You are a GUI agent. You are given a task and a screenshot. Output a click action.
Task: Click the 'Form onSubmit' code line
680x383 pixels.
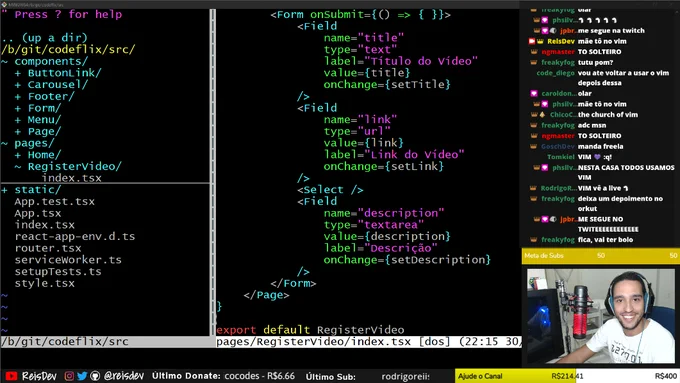(x=360, y=14)
